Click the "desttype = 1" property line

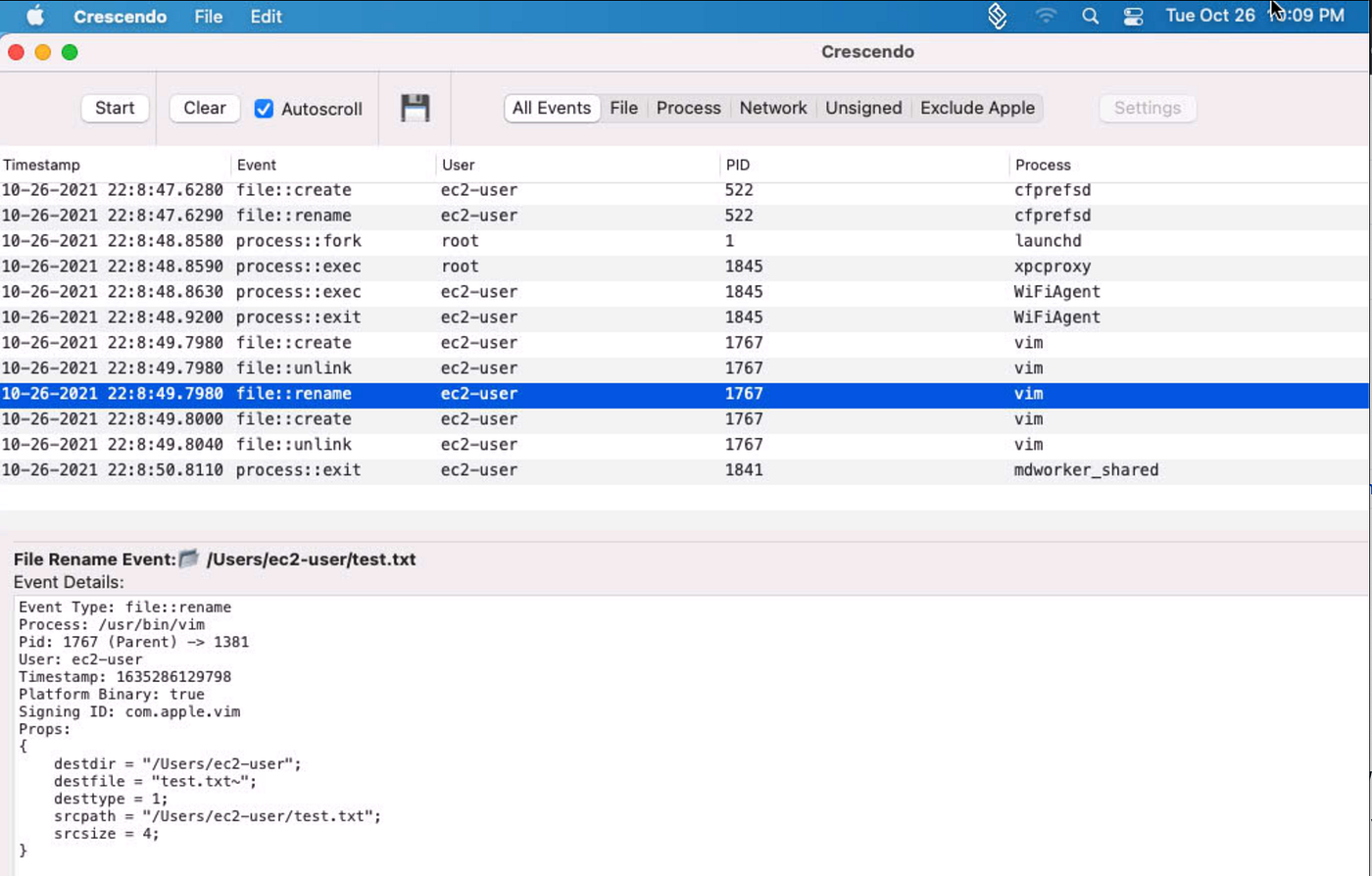pos(112,799)
